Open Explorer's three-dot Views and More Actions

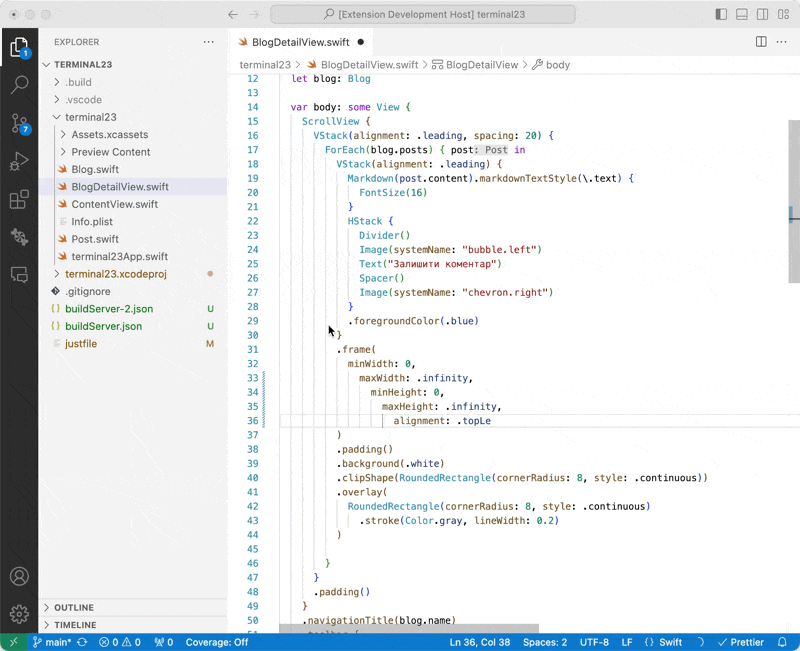point(209,42)
